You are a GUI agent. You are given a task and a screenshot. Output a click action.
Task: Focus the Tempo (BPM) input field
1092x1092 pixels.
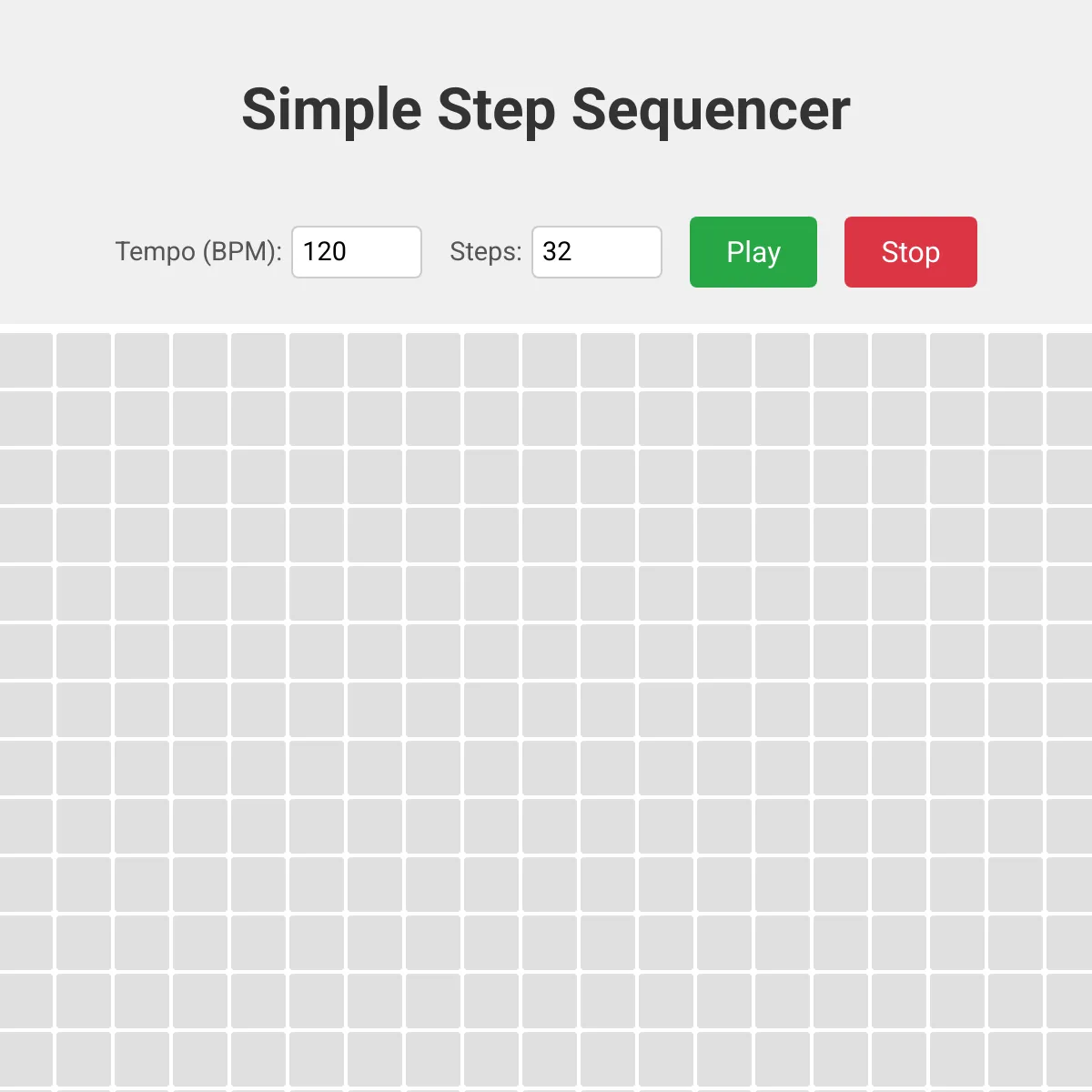pos(356,252)
